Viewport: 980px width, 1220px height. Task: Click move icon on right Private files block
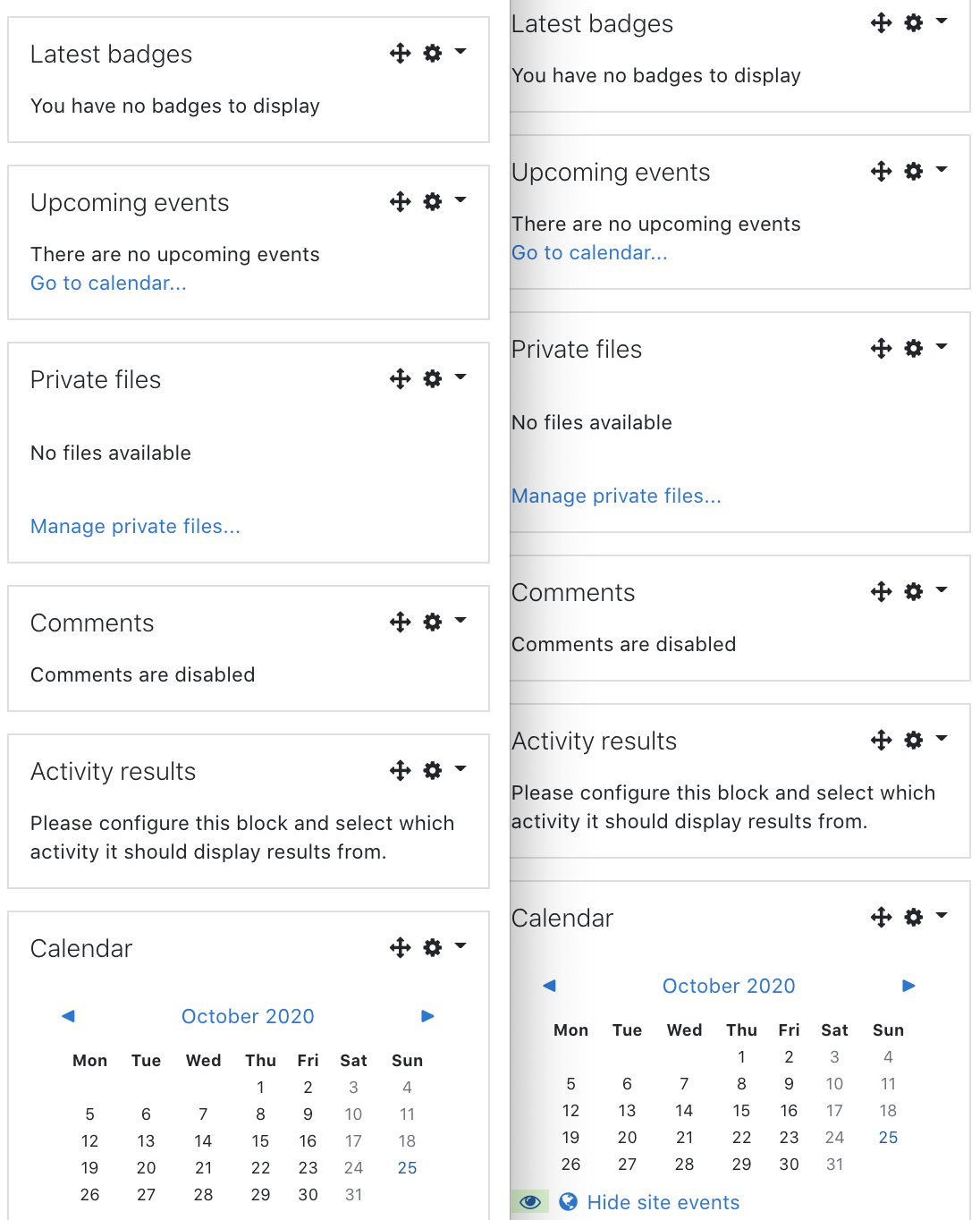(x=881, y=349)
